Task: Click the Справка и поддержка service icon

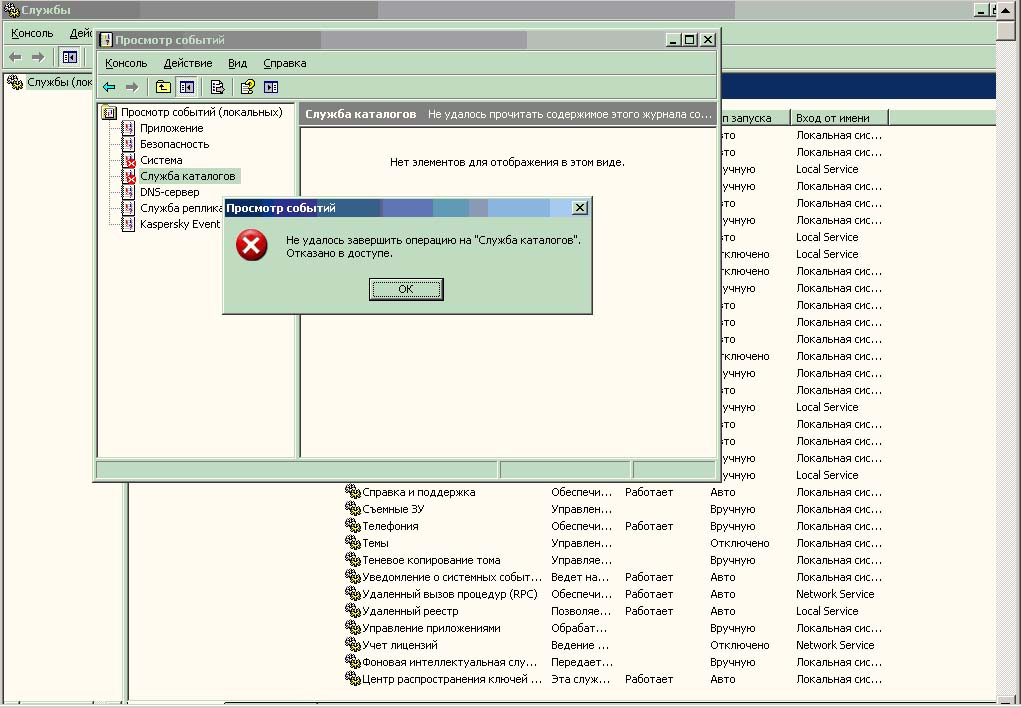Action: pos(352,492)
